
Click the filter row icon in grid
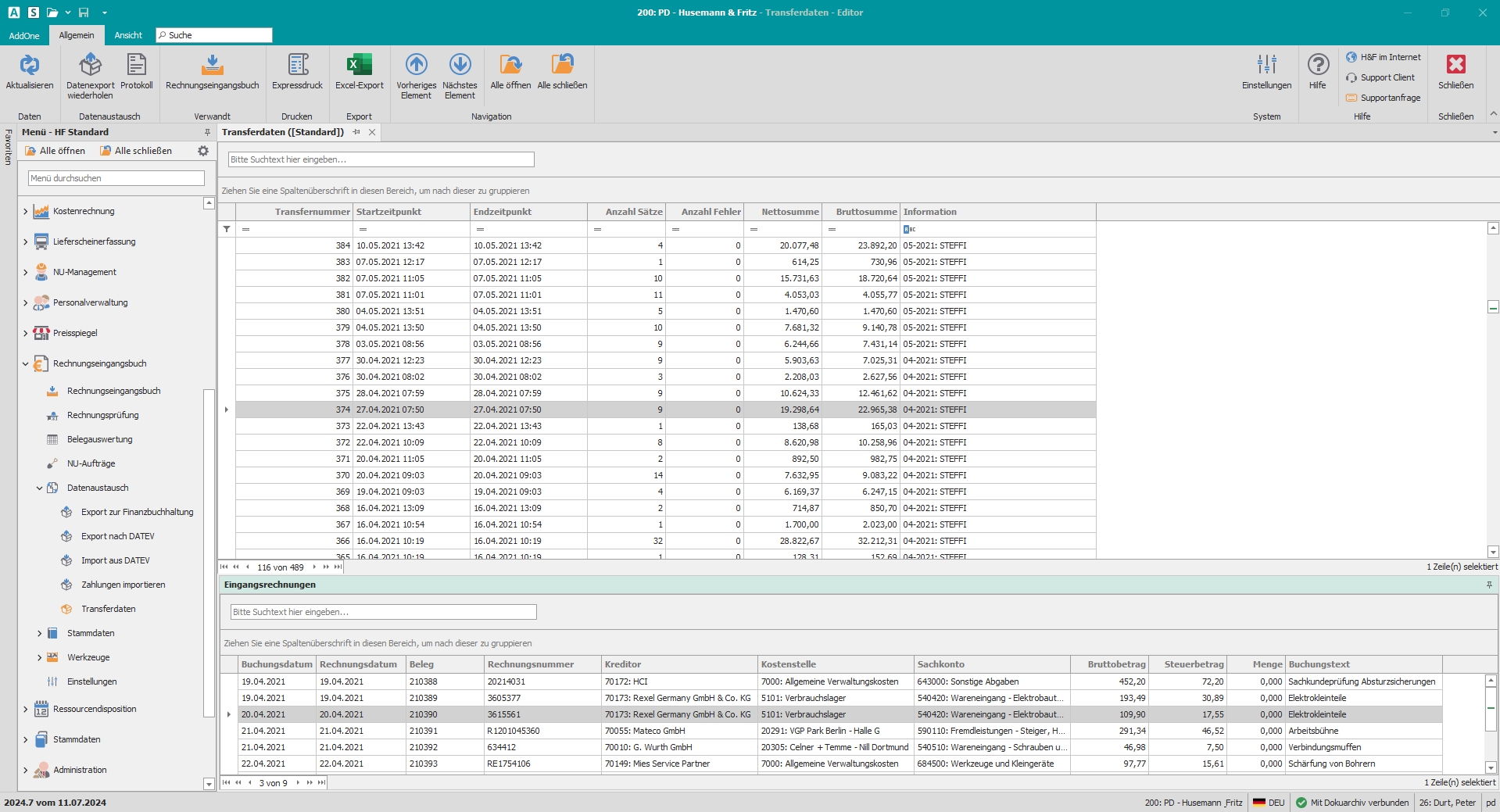click(x=227, y=229)
